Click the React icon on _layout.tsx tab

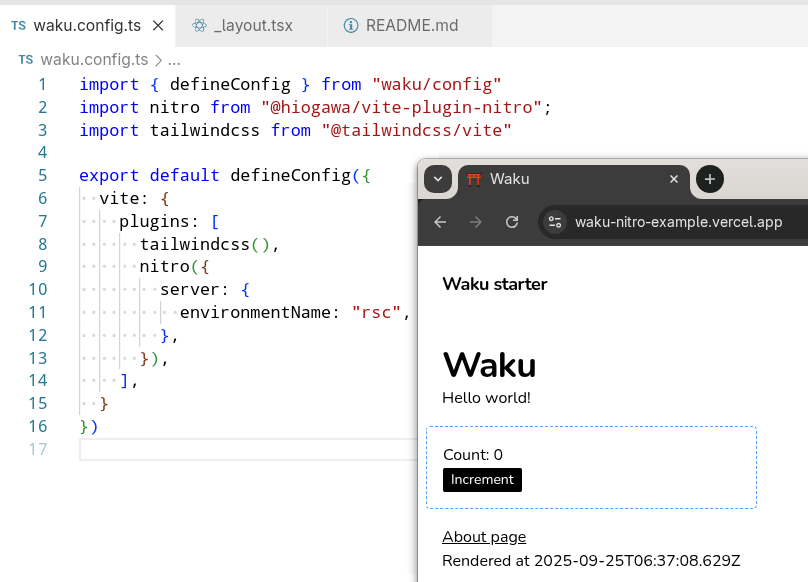click(199, 25)
